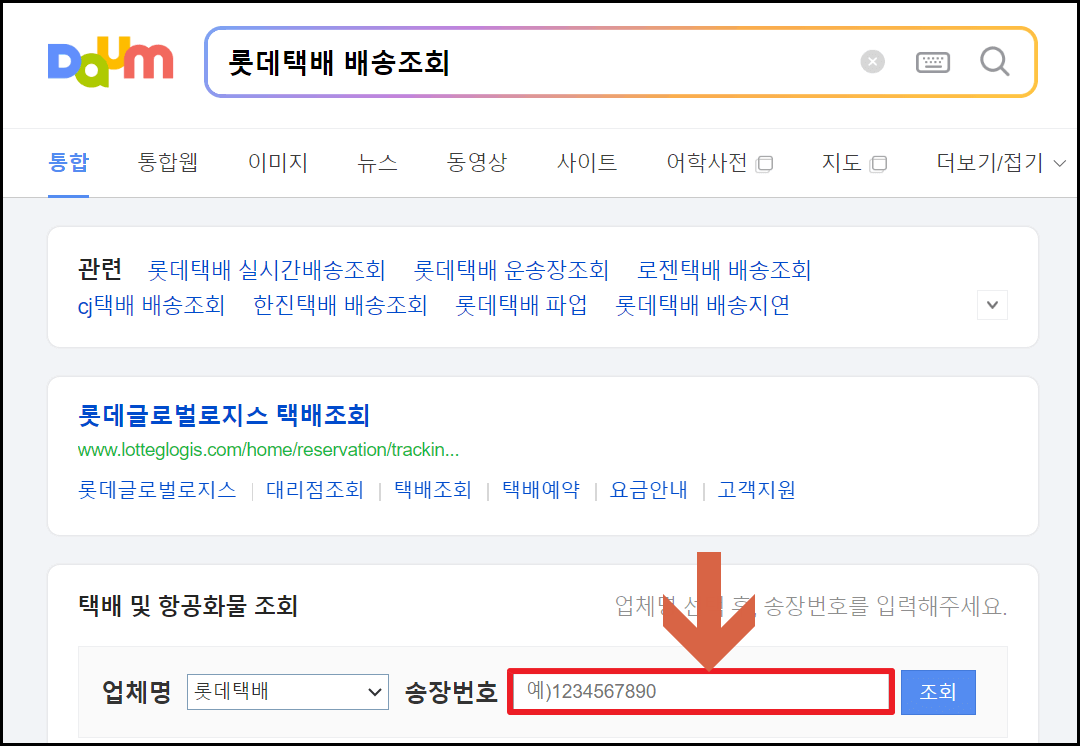The width and height of the screenshot is (1080, 746).
Task: Click the 택배 및 항공화물 조회 heading
Action: coord(188,606)
